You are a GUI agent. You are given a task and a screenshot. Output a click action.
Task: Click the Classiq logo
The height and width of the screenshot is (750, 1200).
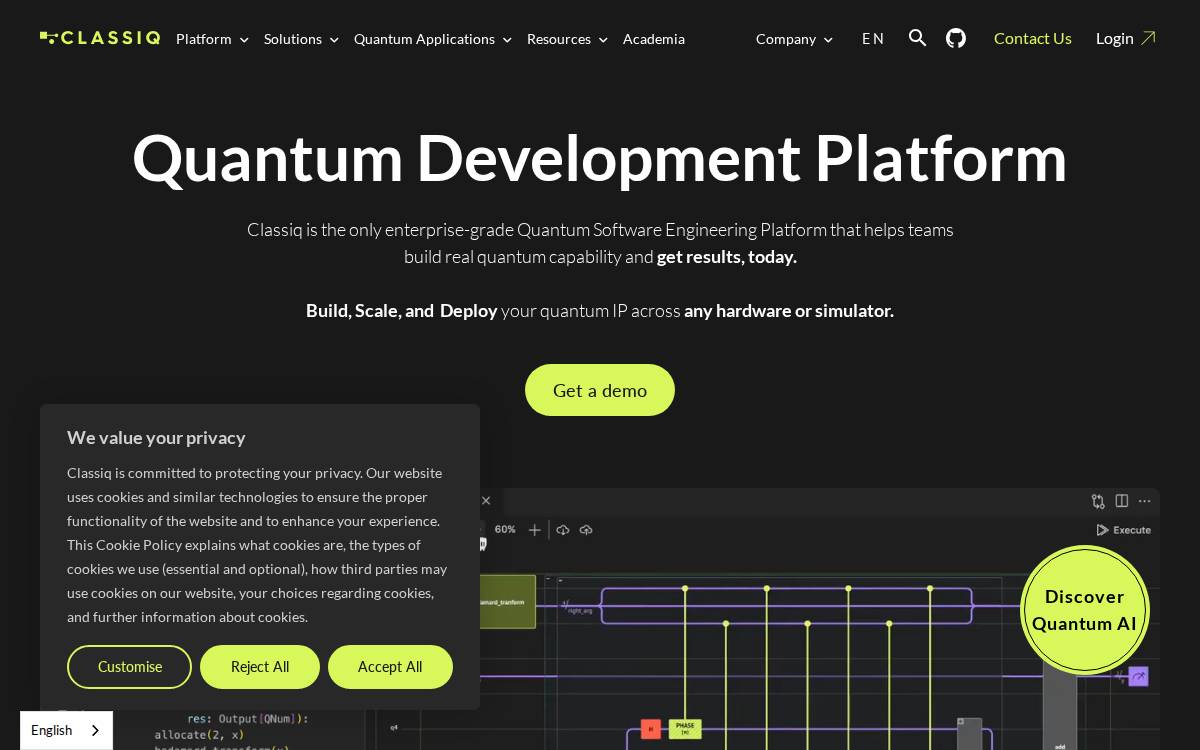pyautogui.click(x=100, y=38)
